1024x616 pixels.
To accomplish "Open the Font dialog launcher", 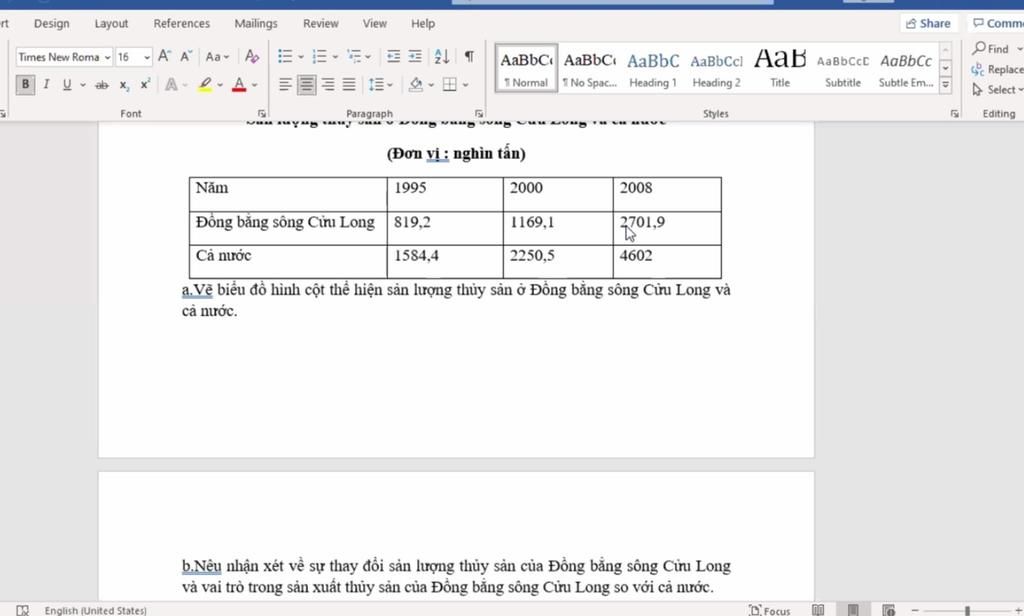I will (x=261, y=113).
